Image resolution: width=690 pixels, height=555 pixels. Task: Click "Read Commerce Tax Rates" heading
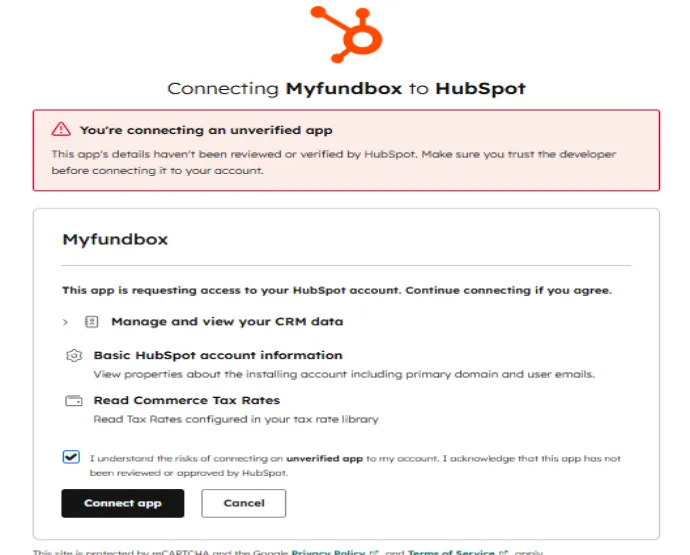point(187,400)
